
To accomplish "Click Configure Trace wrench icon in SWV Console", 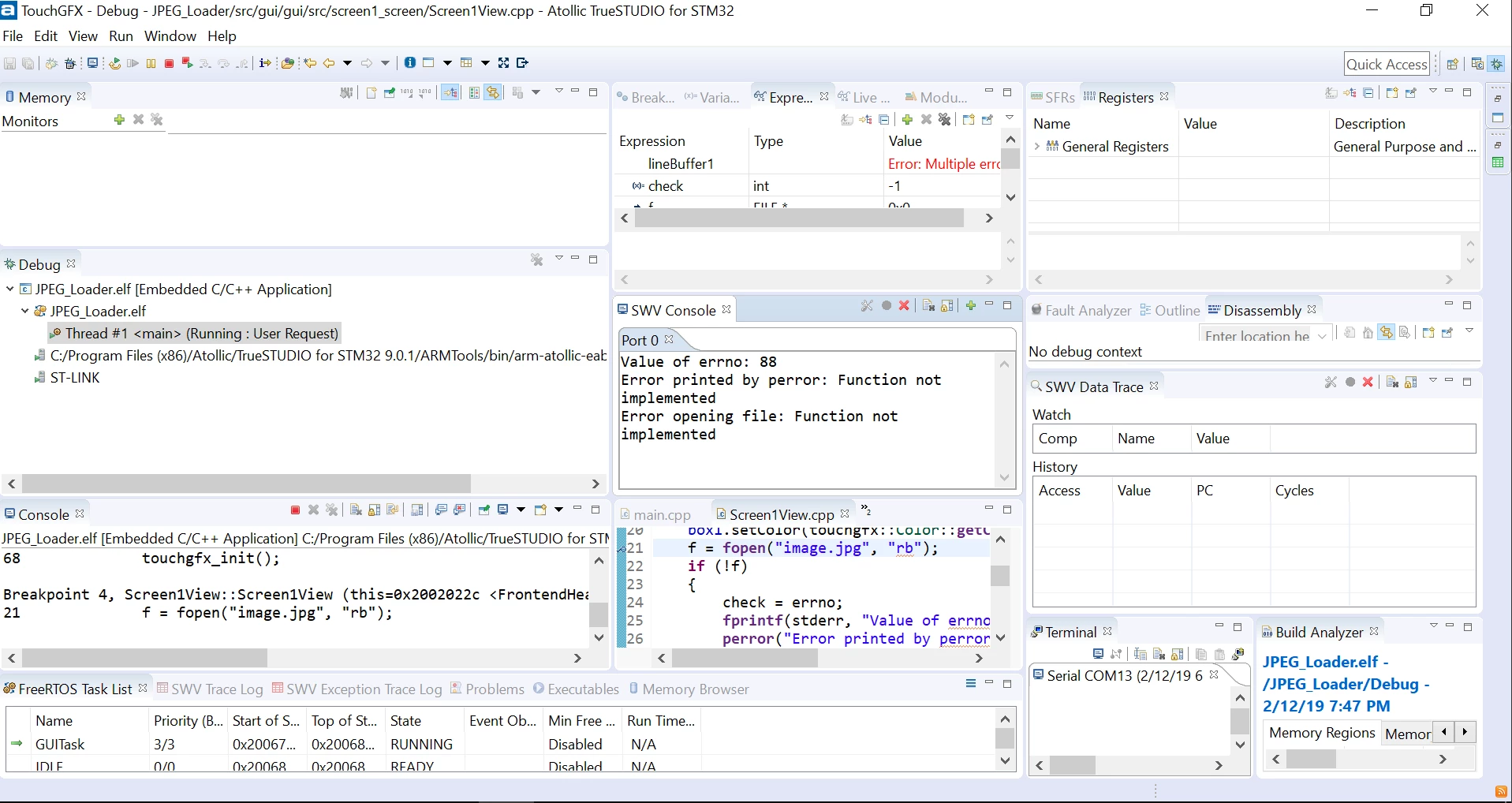I will 867,306.
